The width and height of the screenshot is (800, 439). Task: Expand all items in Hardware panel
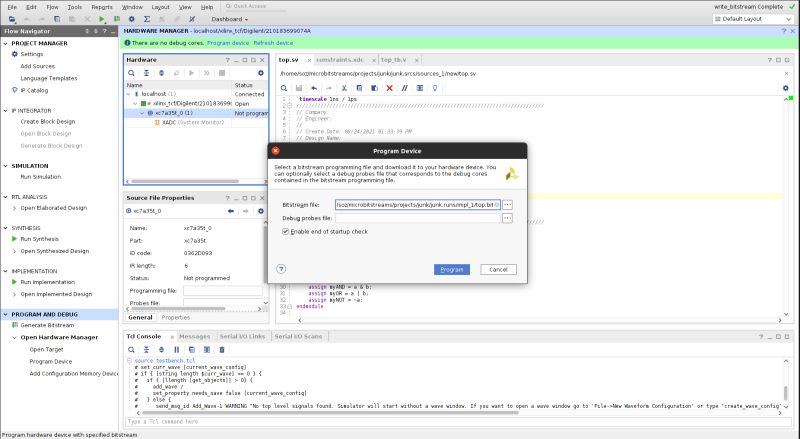click(x=161, y=73)
